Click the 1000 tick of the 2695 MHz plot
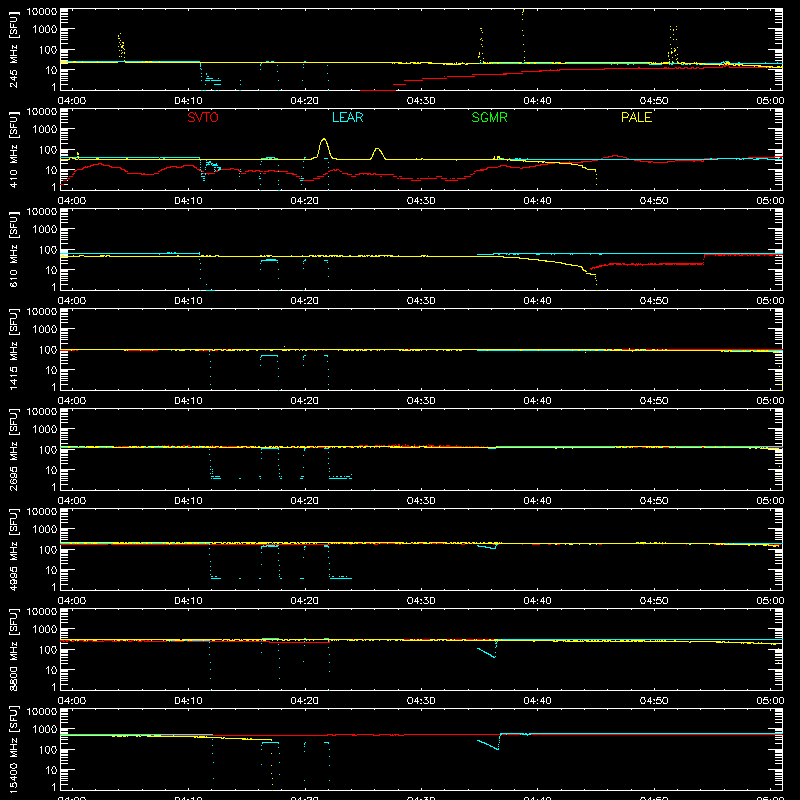 (45, 430)
